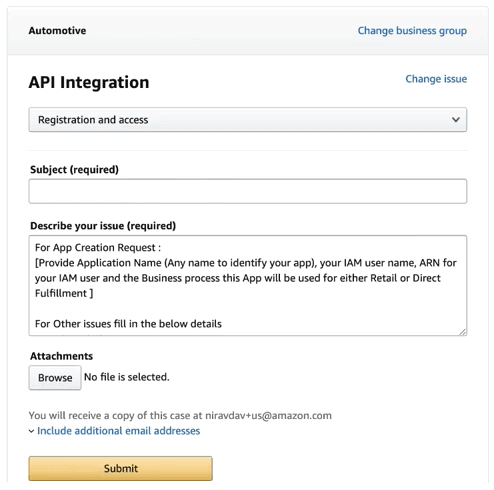Click the API Integration heading
494x490 pixels.
(89, 82)
